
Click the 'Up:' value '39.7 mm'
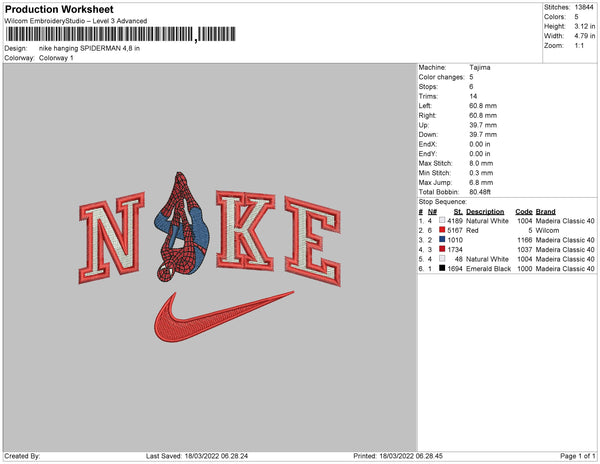click(483, 125)
